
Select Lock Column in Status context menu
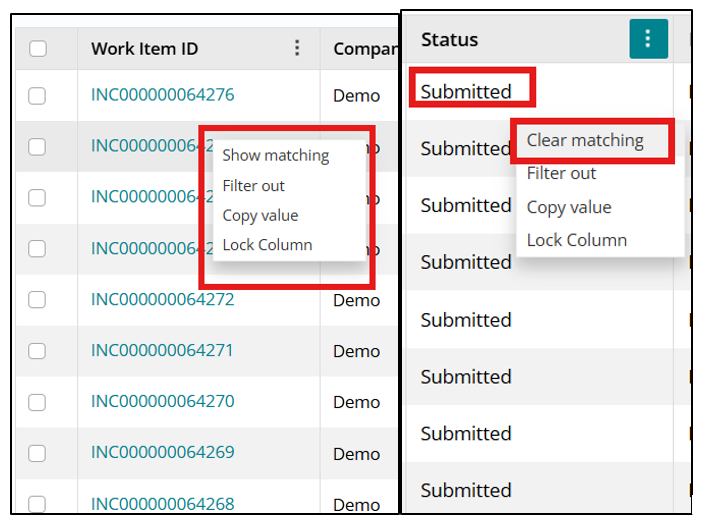tap(577, 240)
